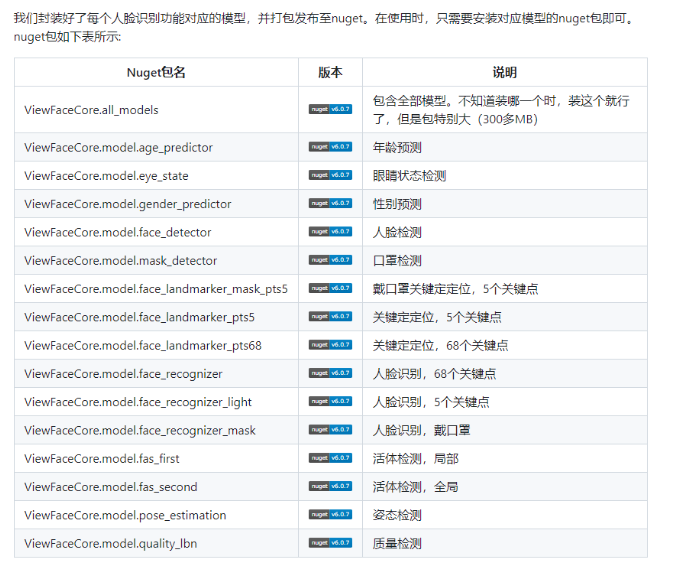Screen dimensions: 677x576
Task: Click nuget badge for eye_state row
Action: 330,175
